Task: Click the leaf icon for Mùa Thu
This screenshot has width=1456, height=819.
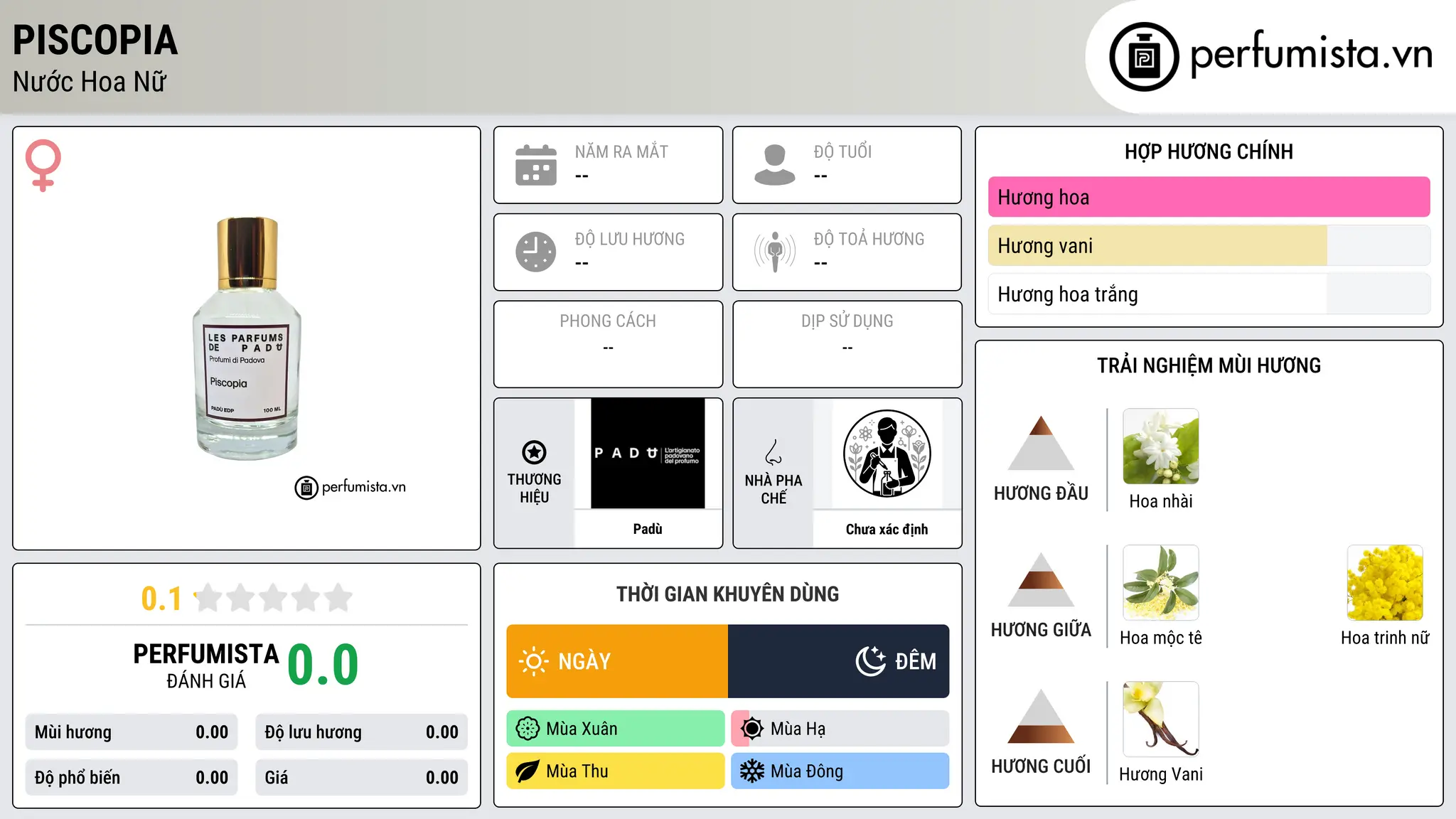Action: (x=528, y=771)
